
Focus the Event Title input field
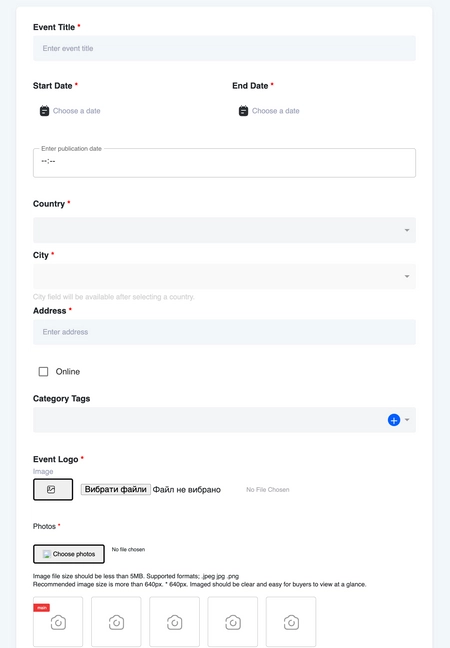click(224, 48)
